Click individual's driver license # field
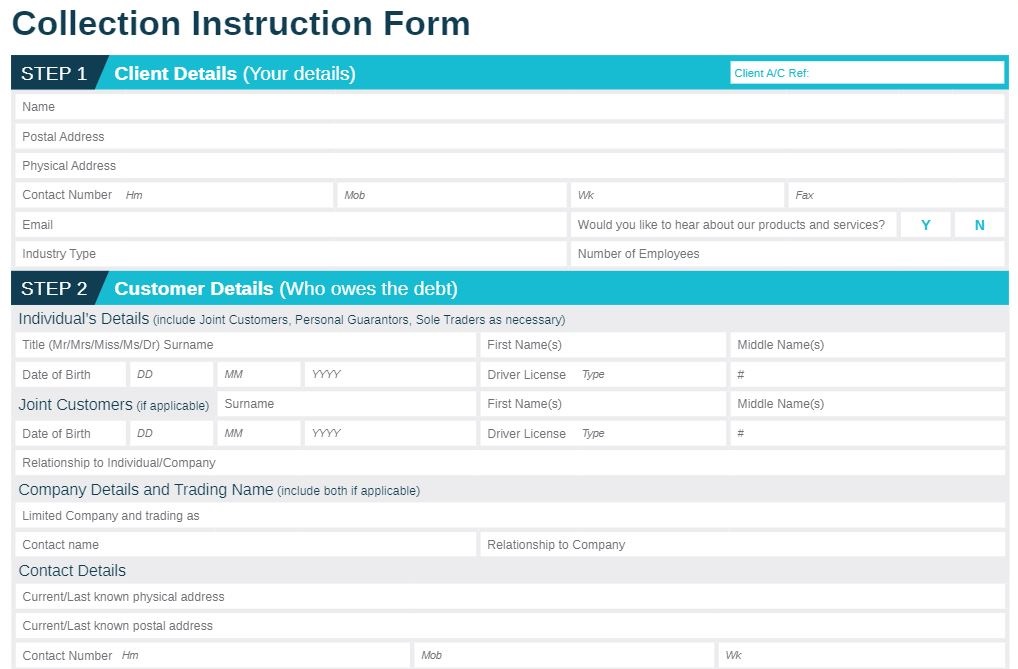1018x669 pixels. 867,375
